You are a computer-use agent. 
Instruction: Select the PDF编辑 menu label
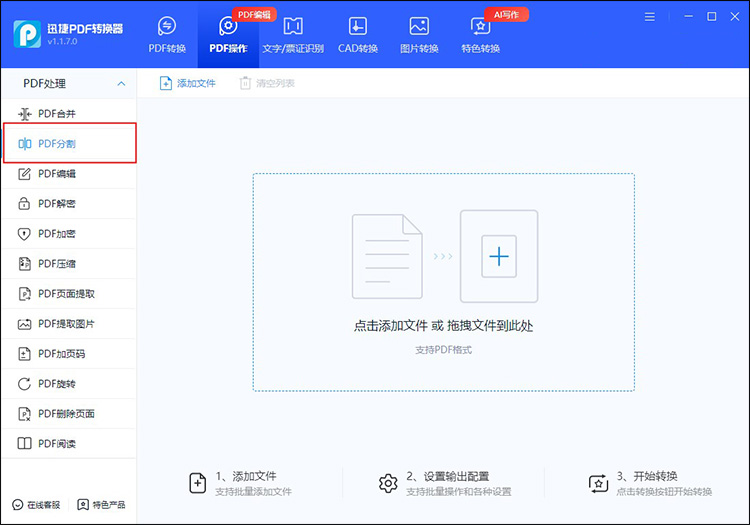pyautogui.click(x=57, y=174)
